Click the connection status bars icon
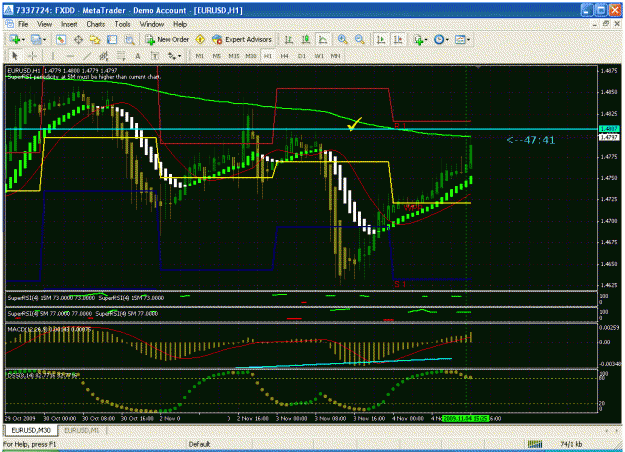Viewport: 625px width, 452px height. pyautogui.click(x=535, y=444)
